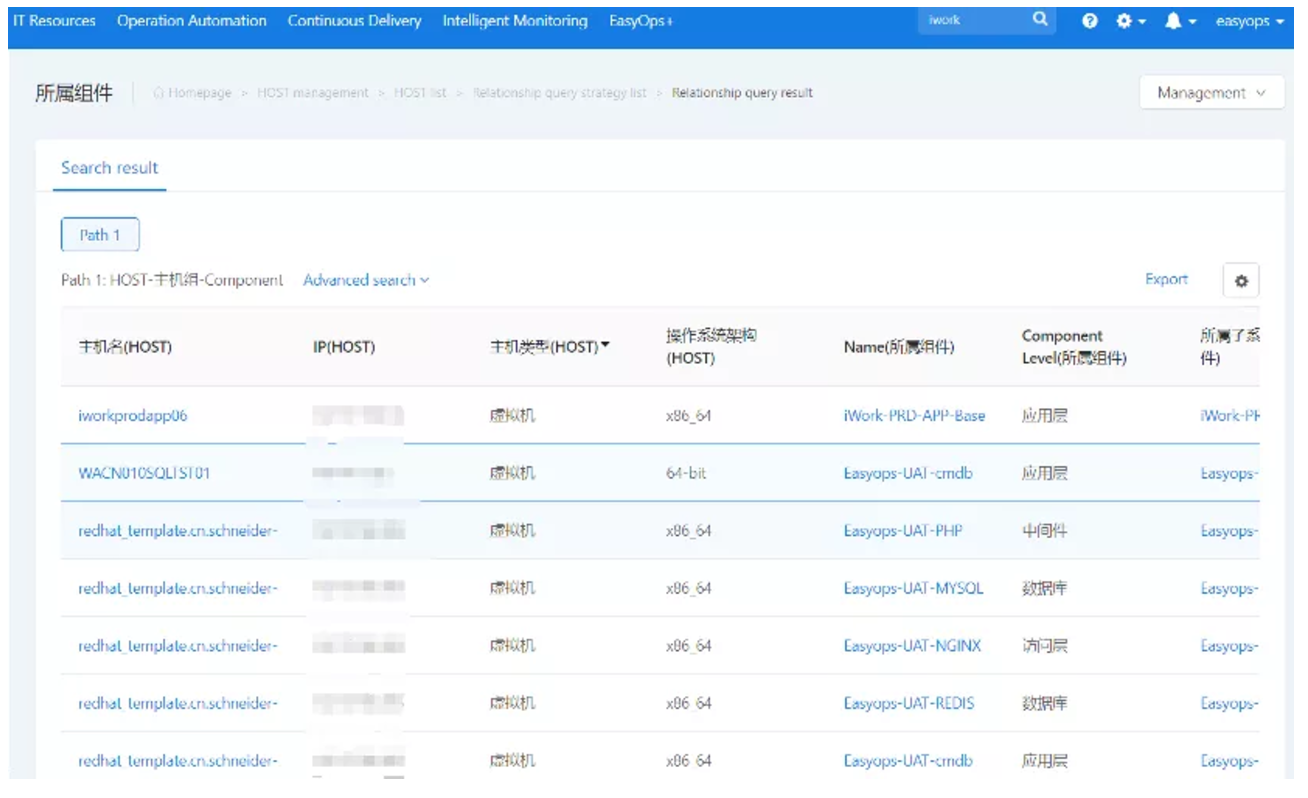Open redhat_template host in Easyops-UAT-REDIS row

click(x=178, y=704)
